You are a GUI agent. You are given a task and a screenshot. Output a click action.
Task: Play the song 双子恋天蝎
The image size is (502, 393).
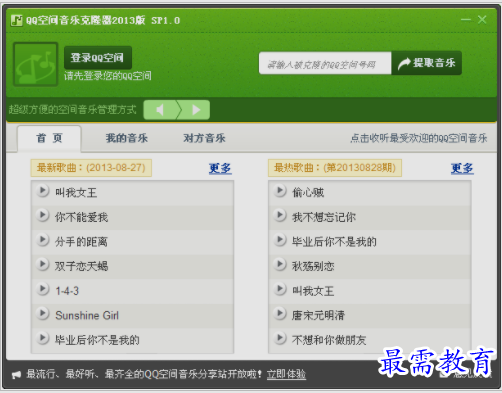point(43,265)
